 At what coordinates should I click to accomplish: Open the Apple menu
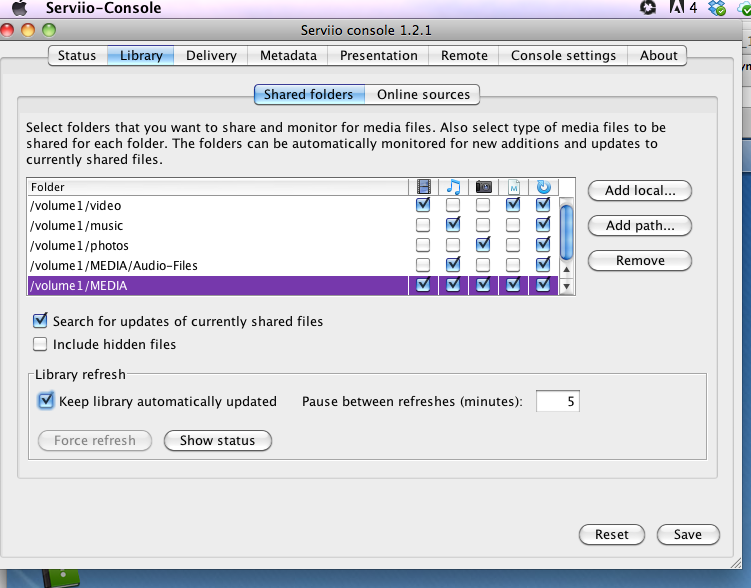[20, 8]
